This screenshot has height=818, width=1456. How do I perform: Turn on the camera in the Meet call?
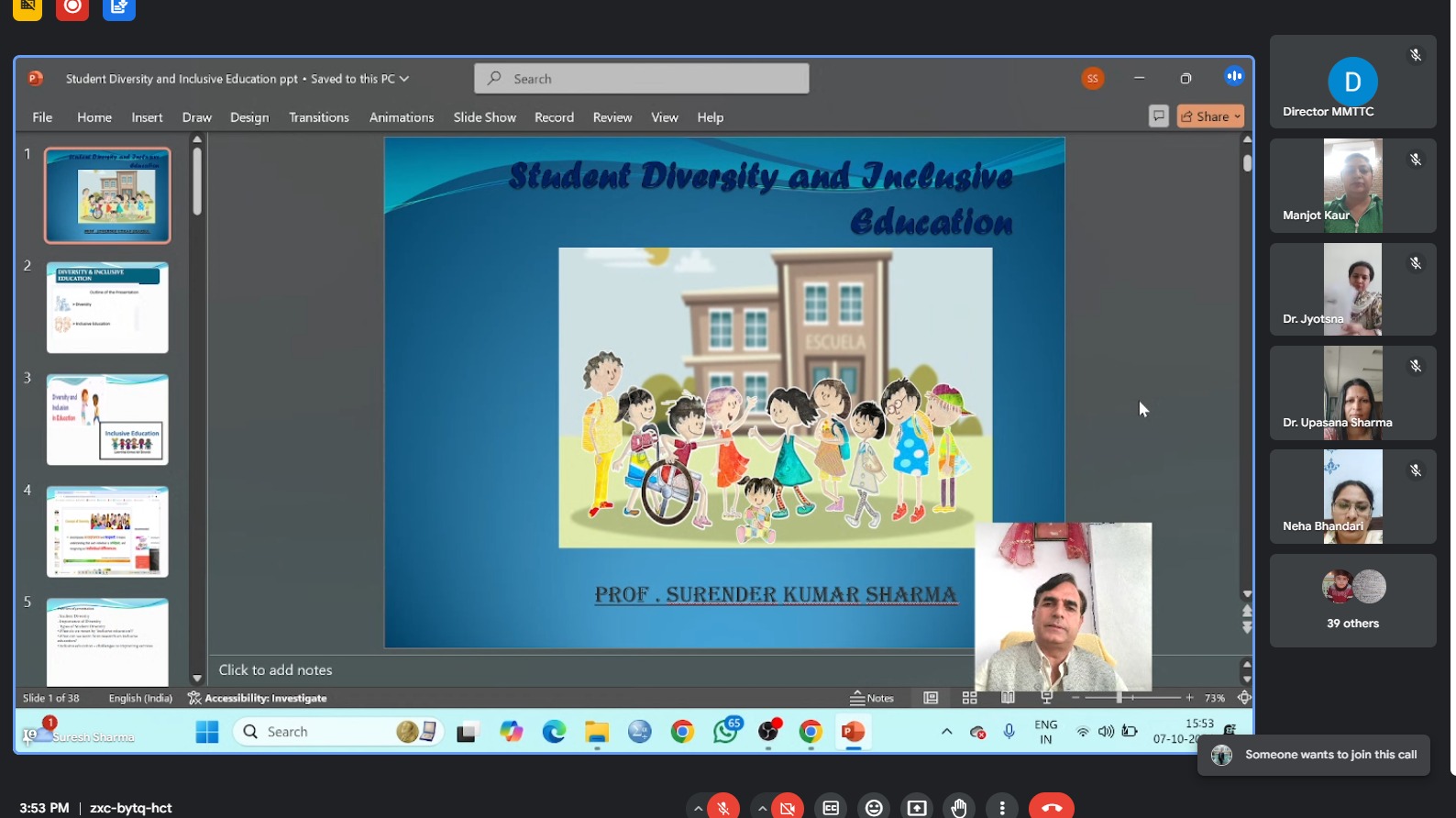click(788, 807)
